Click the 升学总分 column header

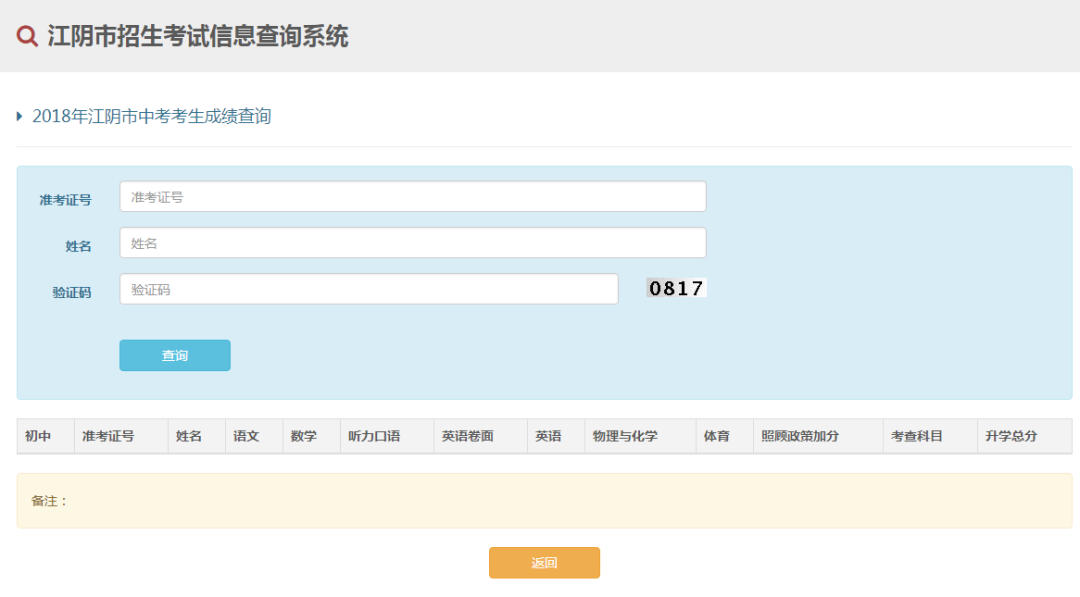pos(1011,437)
